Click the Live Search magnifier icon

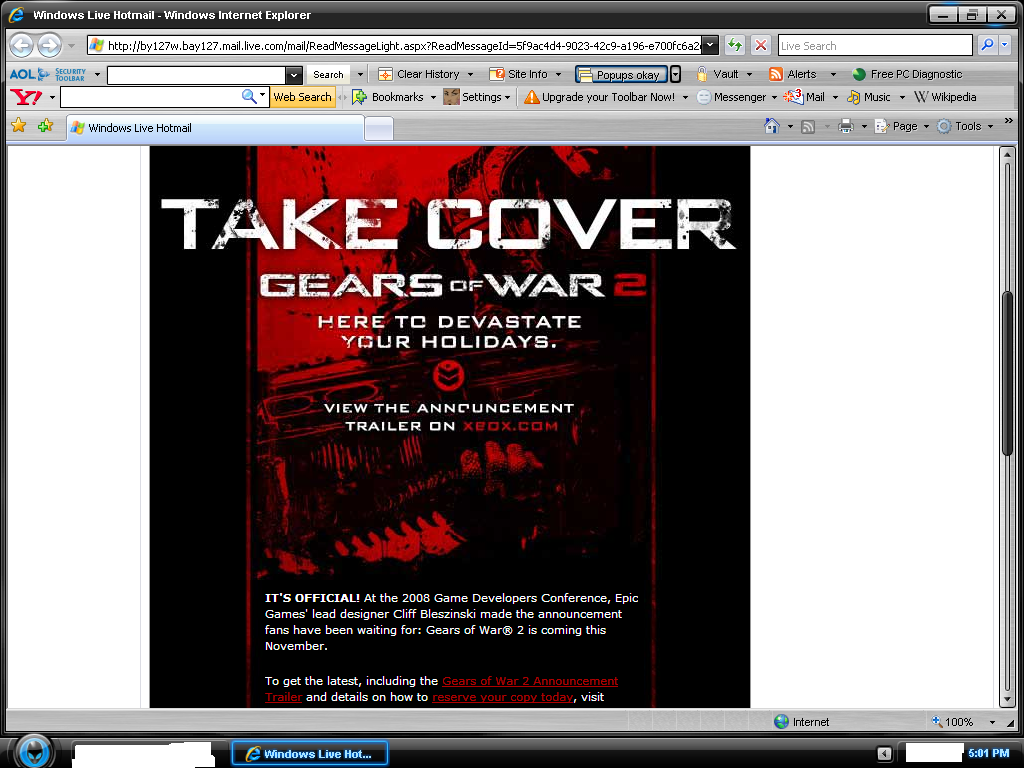tap(987, 45)
